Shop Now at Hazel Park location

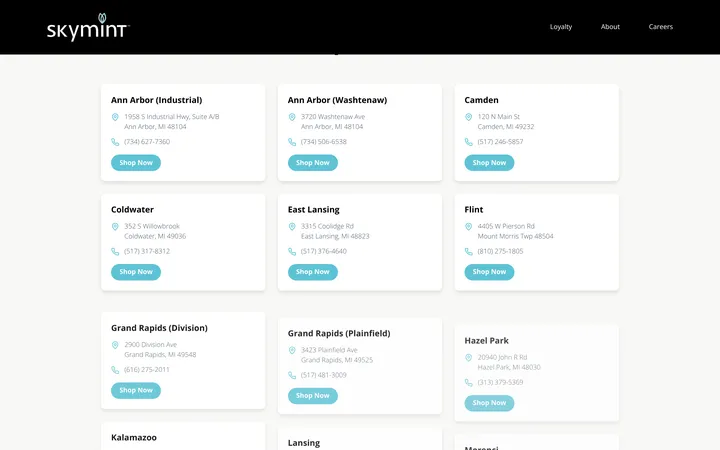(489, 403)
